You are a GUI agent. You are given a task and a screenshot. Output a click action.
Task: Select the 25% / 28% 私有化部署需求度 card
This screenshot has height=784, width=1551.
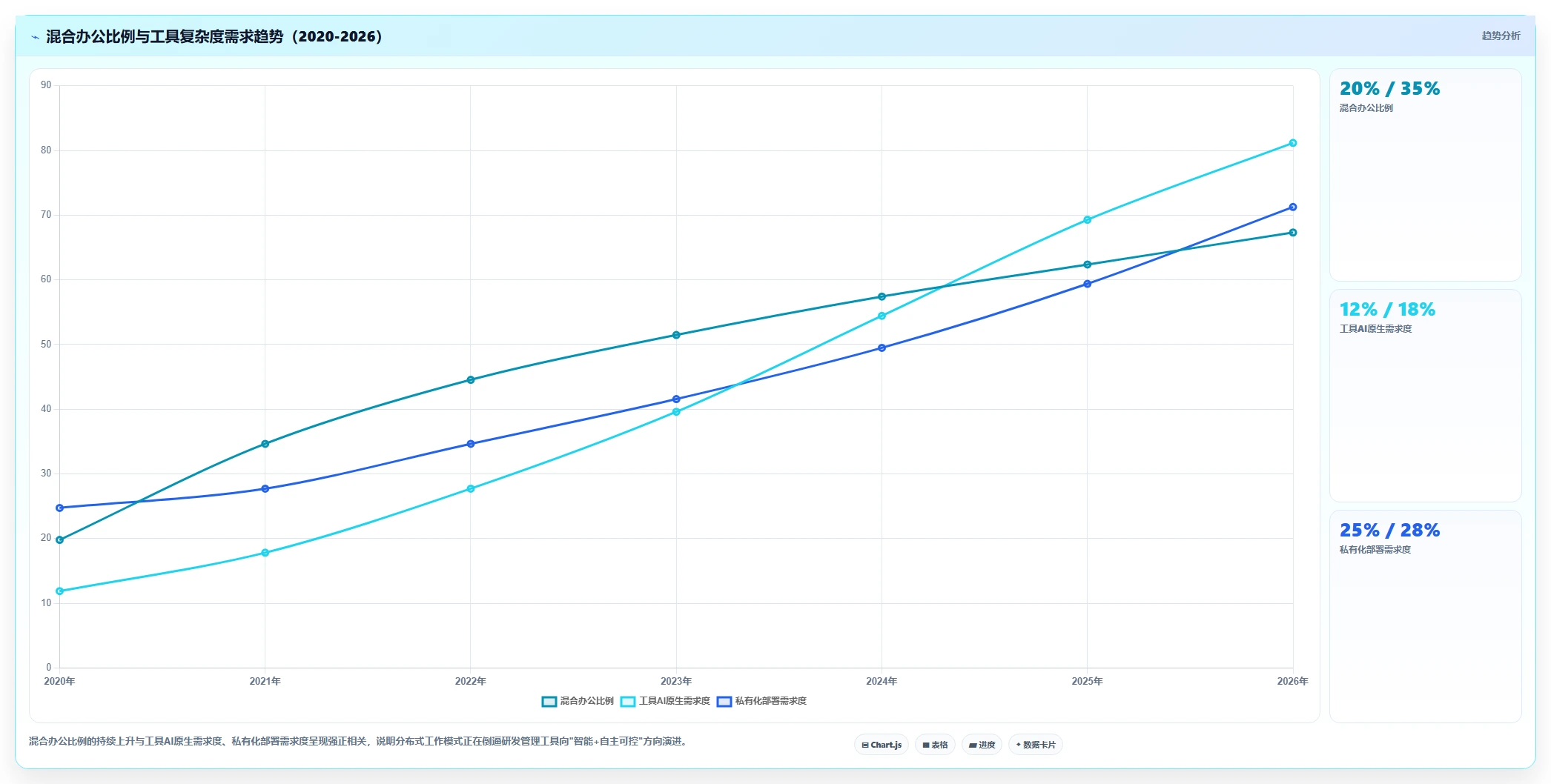point(1425,617)
